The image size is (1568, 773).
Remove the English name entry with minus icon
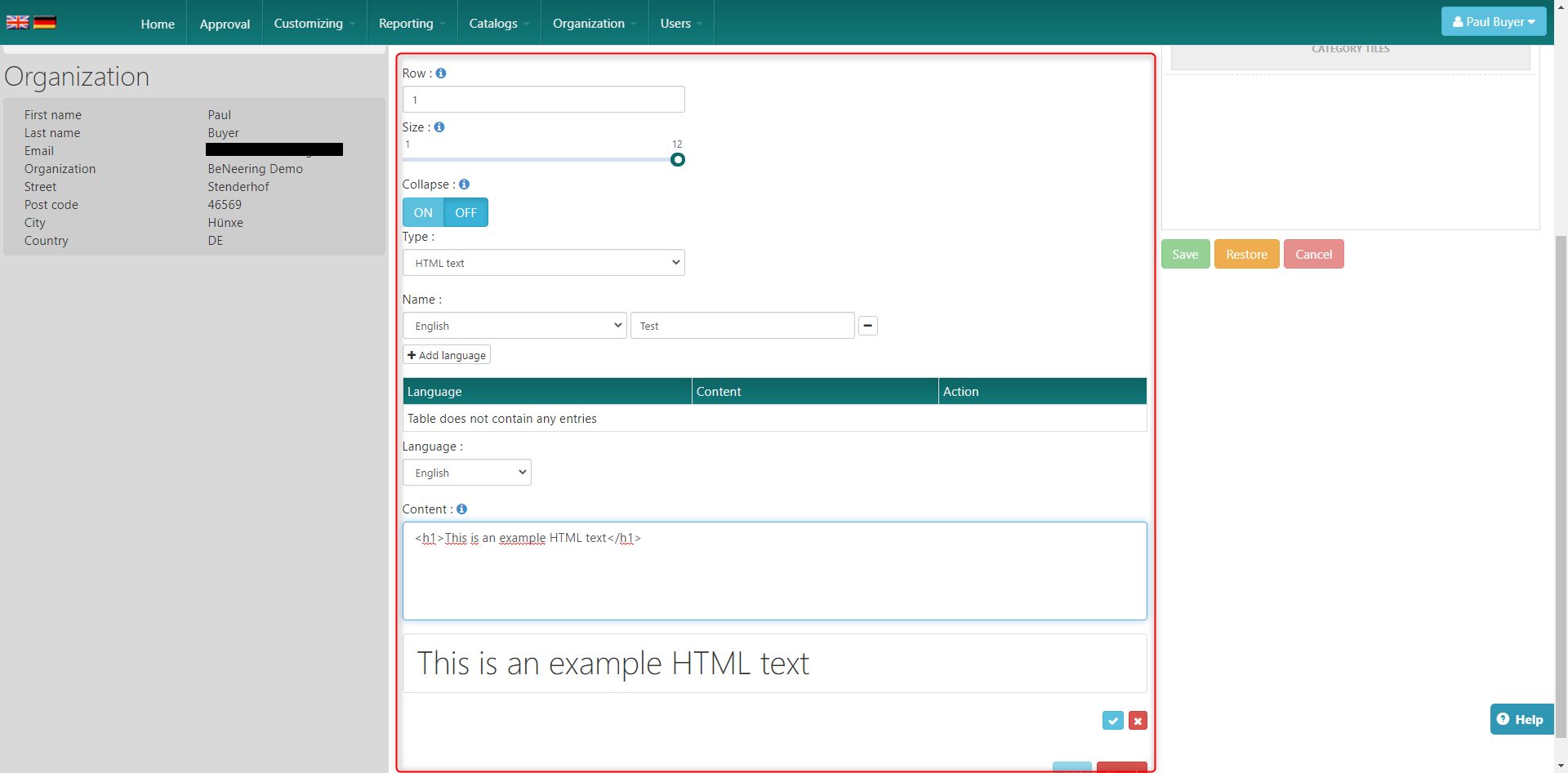click(x=868, y=326)
